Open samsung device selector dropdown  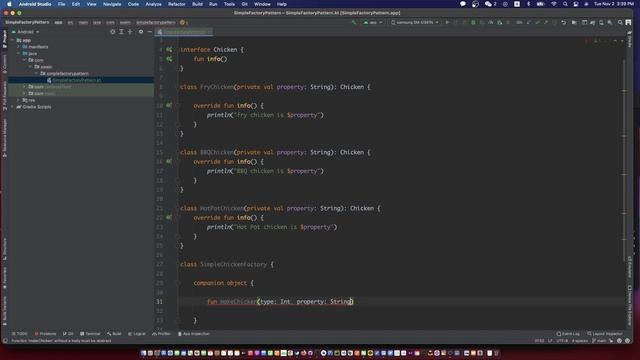coord(415,22)
